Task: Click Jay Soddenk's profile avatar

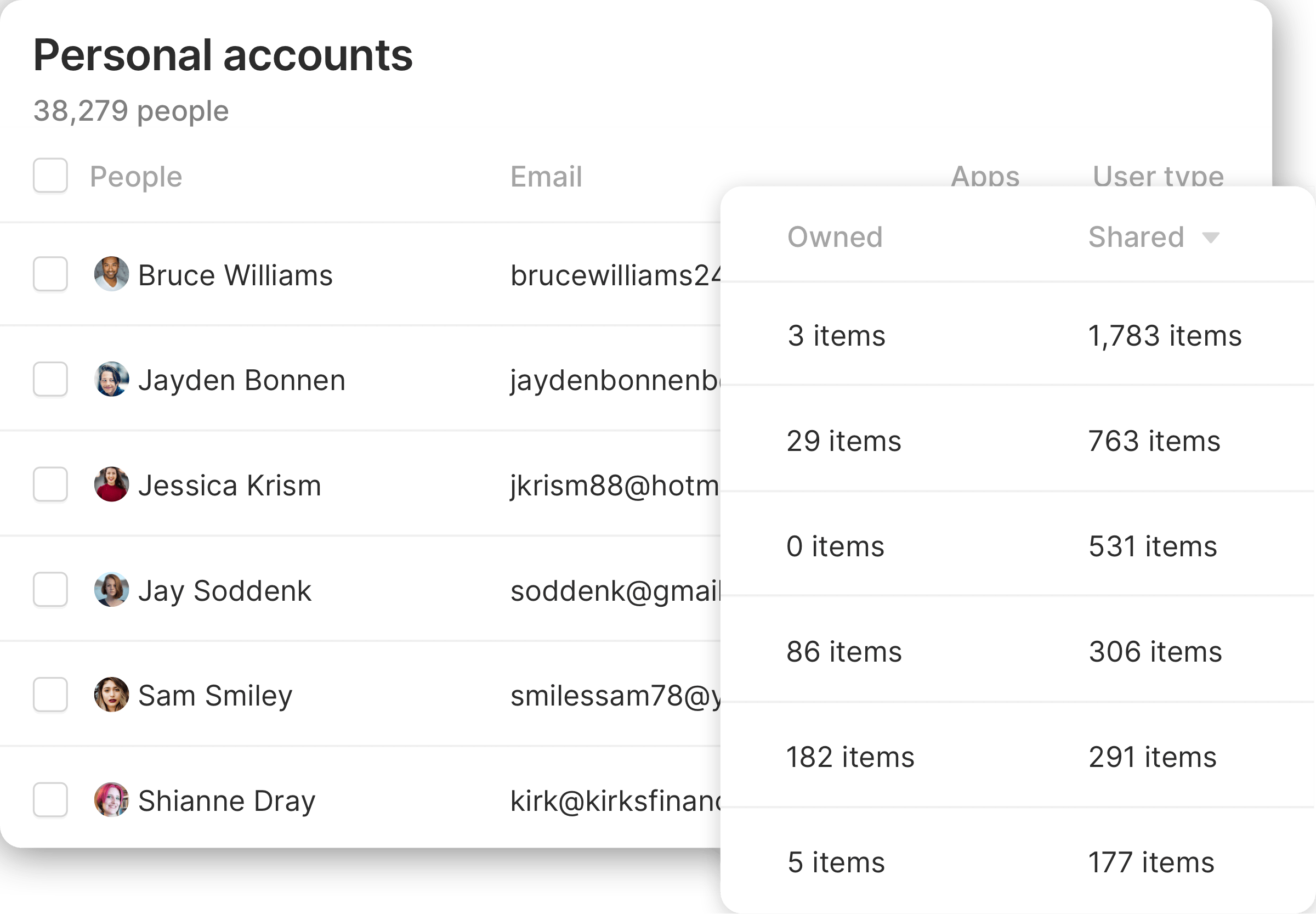Action: [x=112, y=590]
